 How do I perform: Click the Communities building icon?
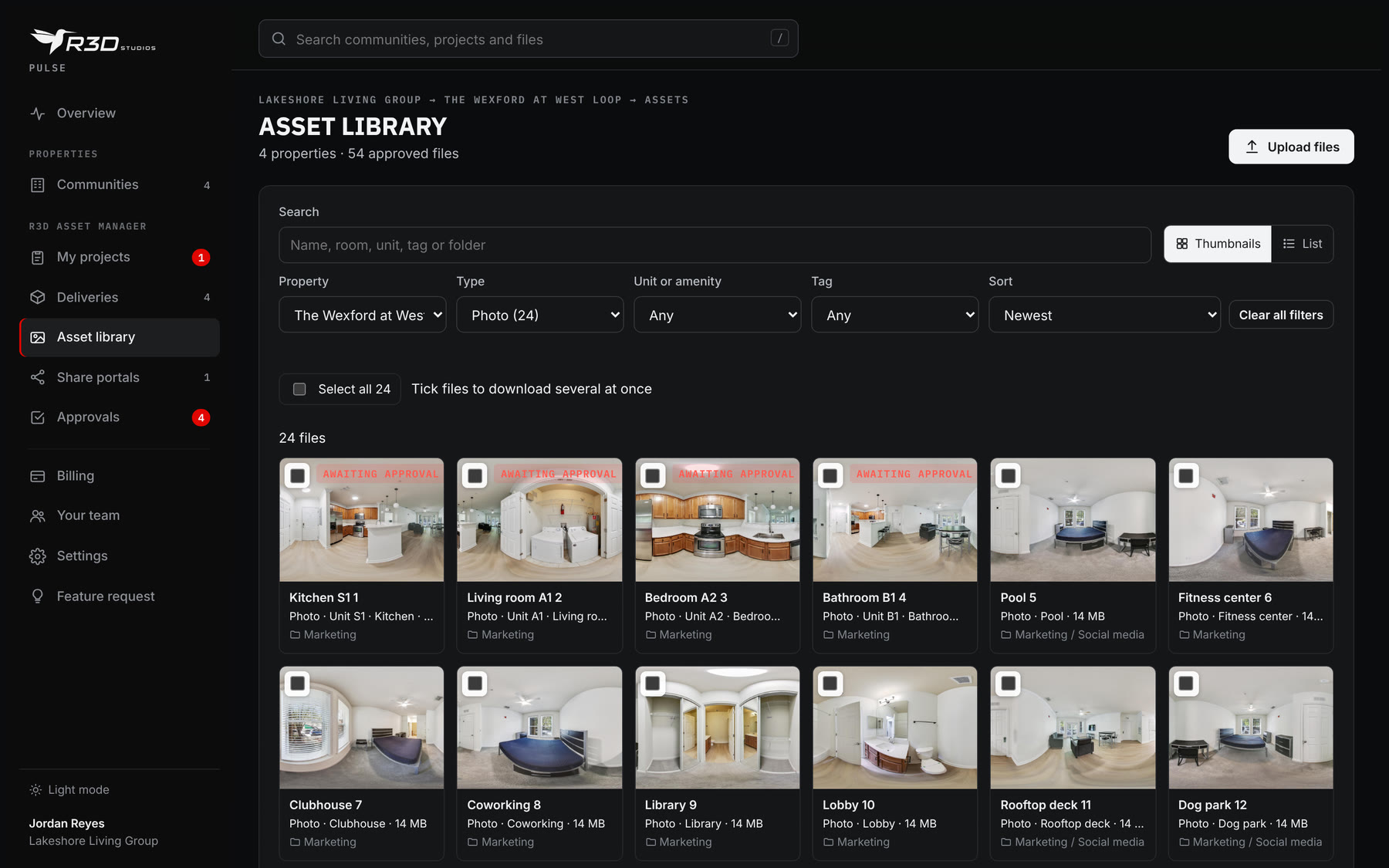38,185
